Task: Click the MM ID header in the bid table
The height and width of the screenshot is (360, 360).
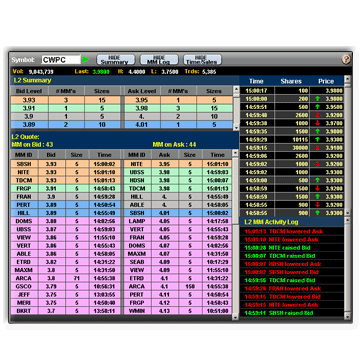Action: (x=24, y=155)
